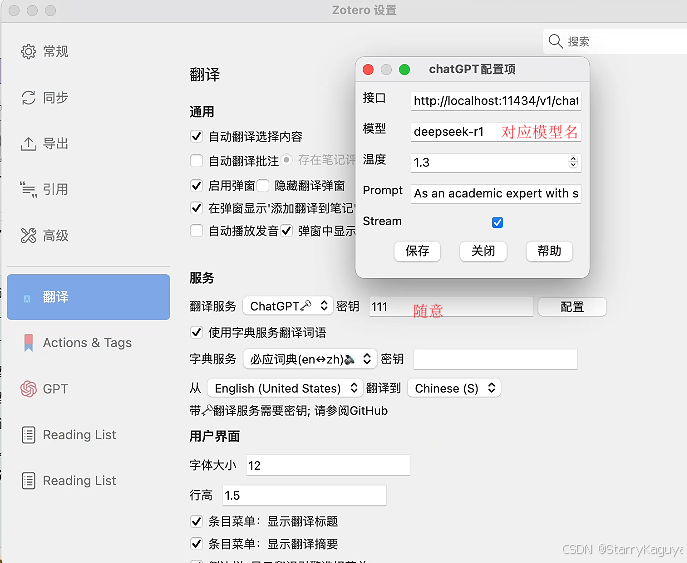Screen dimensions: 687x563
Task: Toggle 启用弹窗 checkbox
Action: click(196, 185)
